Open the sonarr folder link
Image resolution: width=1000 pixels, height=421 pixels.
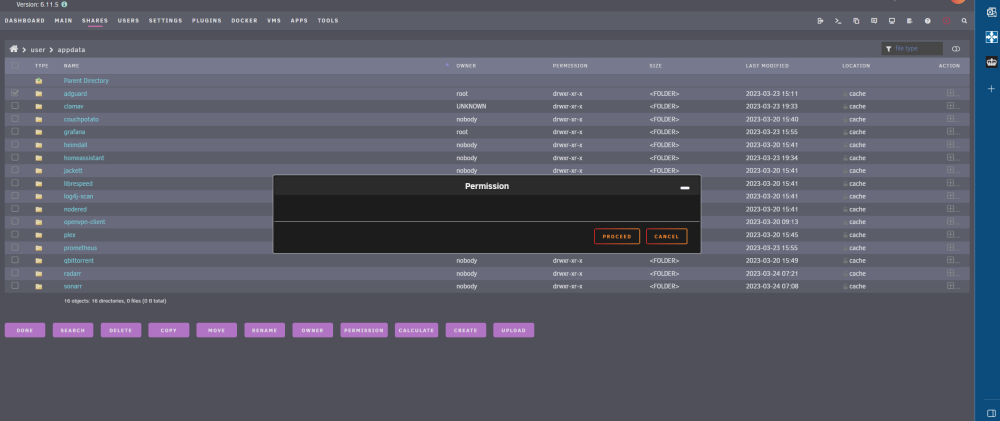[x=73, y=286]
